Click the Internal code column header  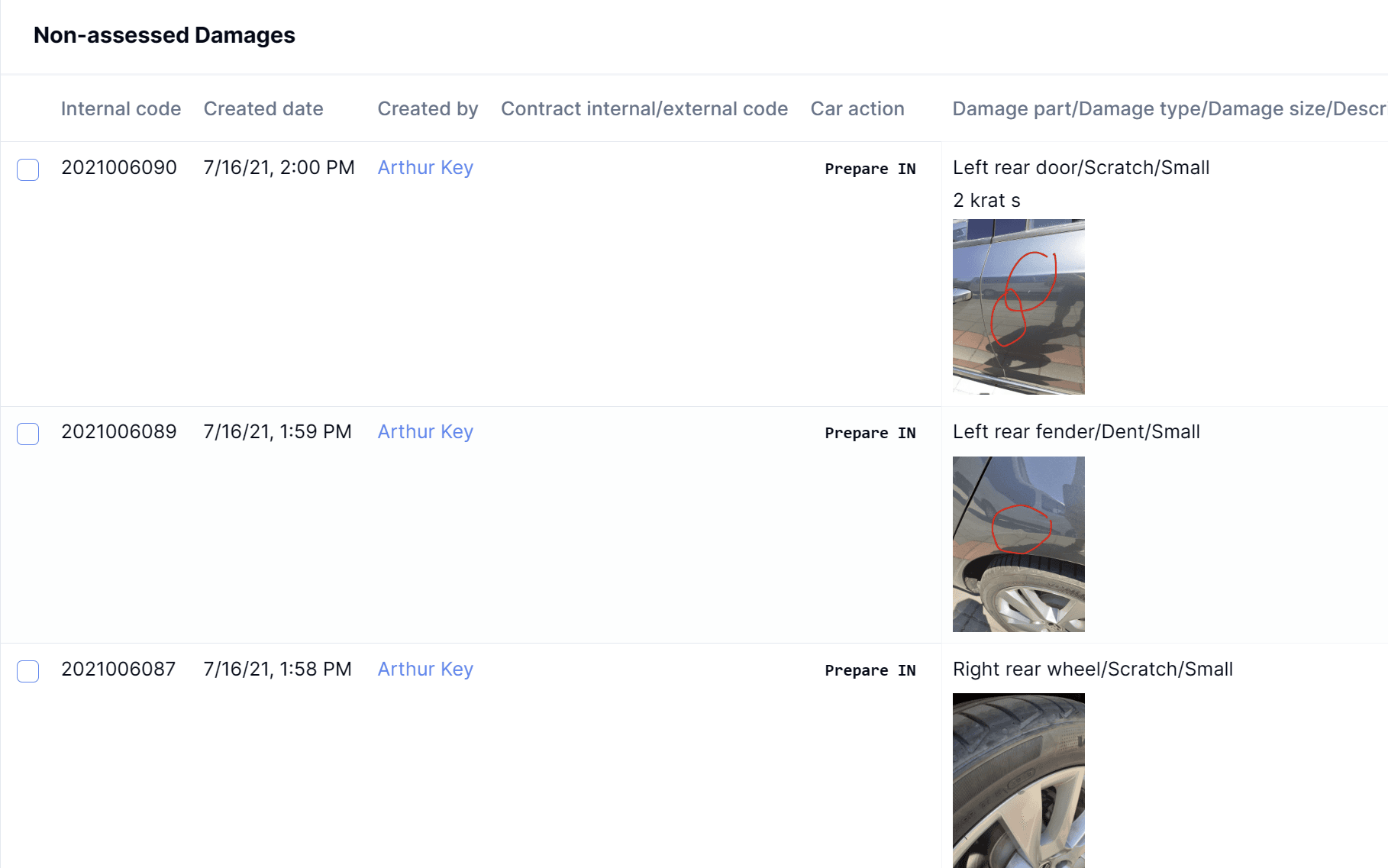click(121, 109)
